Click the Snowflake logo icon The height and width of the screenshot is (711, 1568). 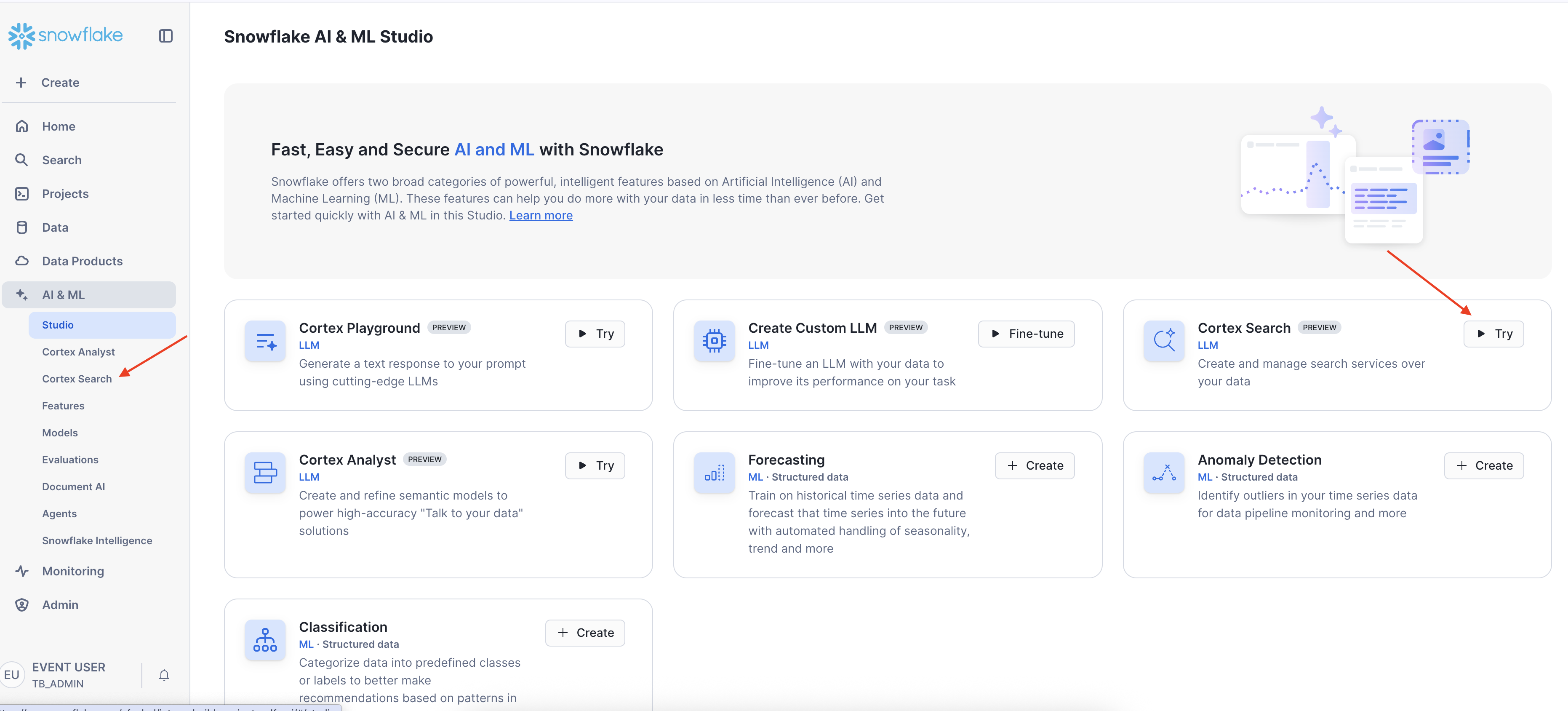pos(21,35)
